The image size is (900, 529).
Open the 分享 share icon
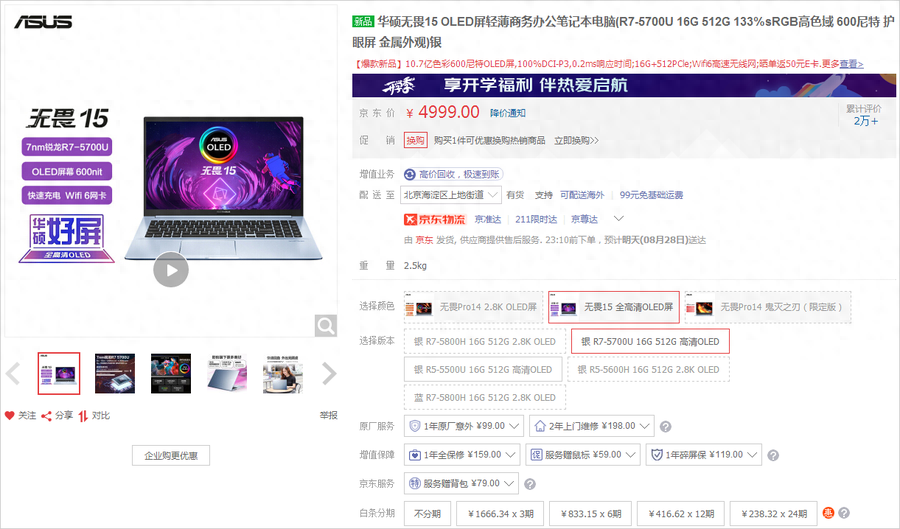tap(46, 415)
